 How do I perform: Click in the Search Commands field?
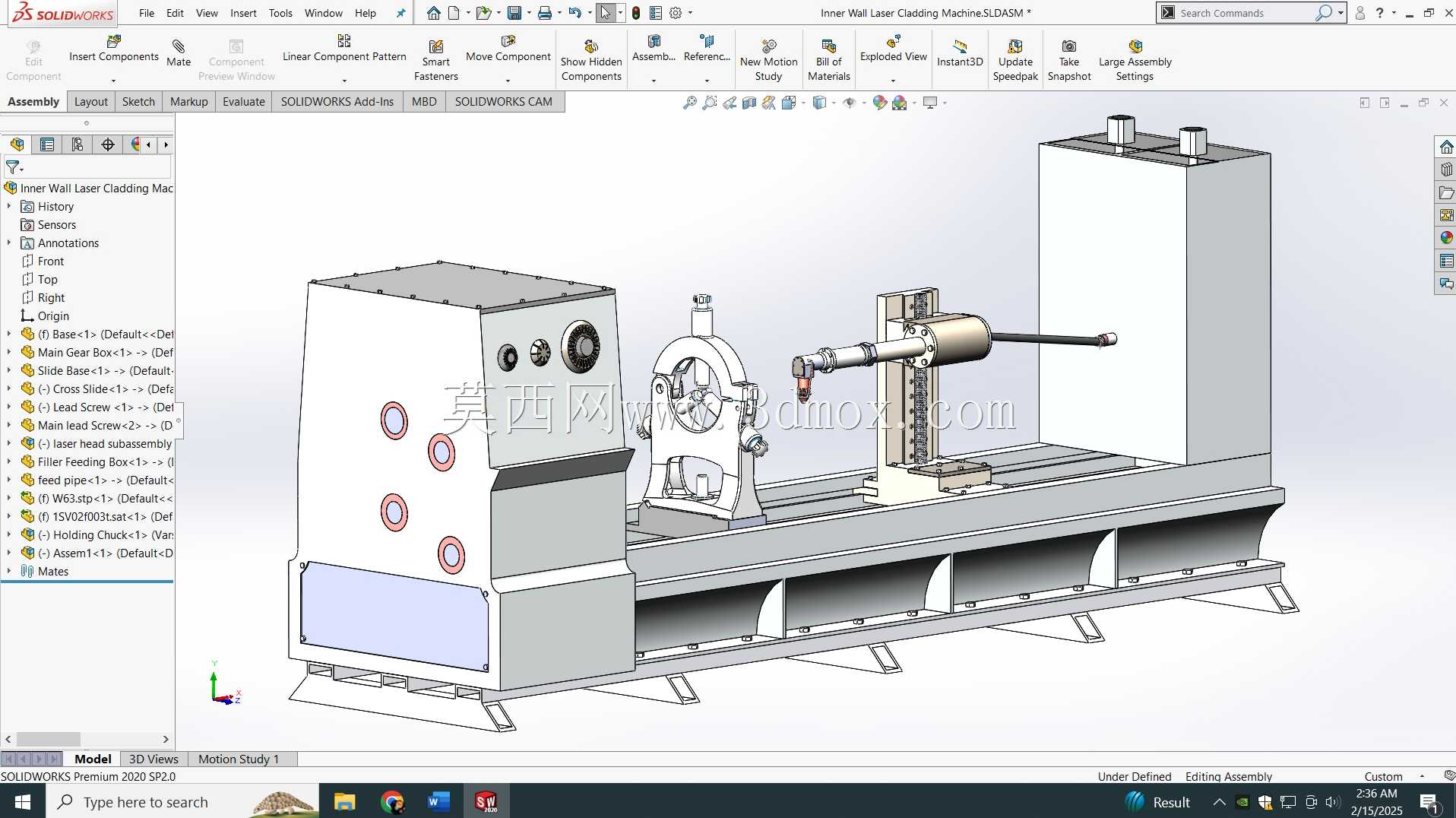(x=1245, y=13)
